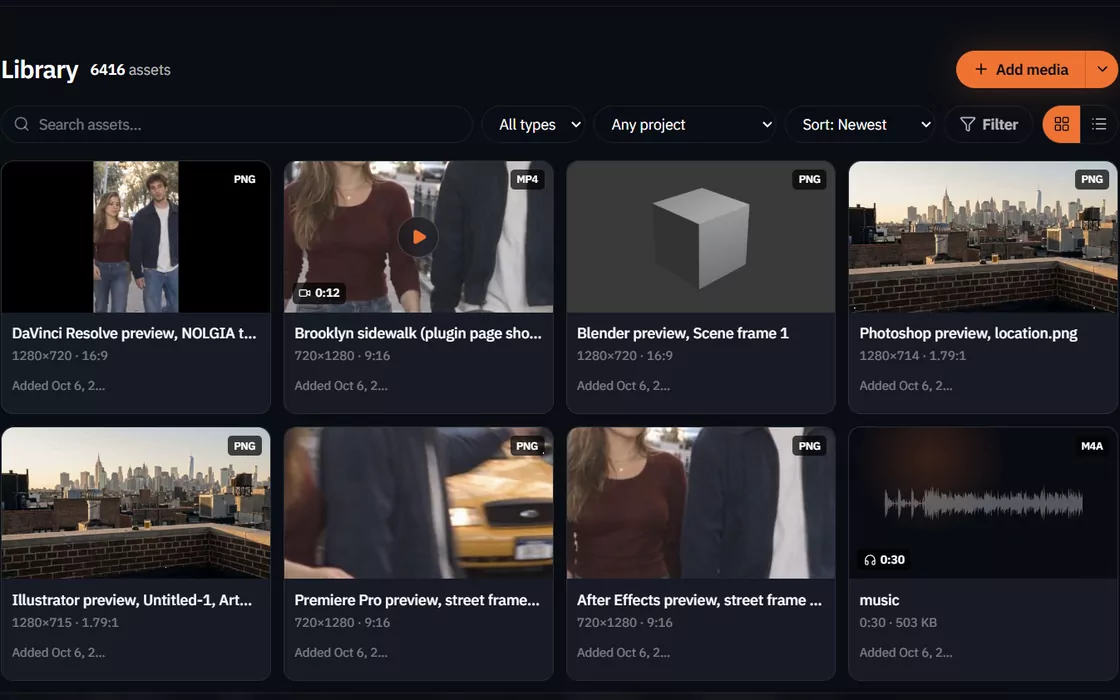
Task: Select title 'Blender preview, Scene frame 1'
Action: point(683,333)
